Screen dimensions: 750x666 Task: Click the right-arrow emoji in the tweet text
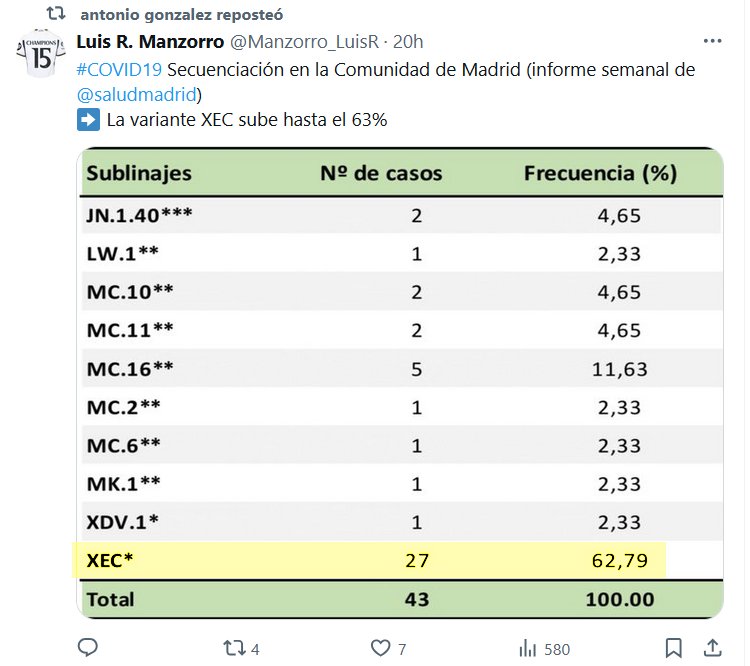(x=88, y=120)
